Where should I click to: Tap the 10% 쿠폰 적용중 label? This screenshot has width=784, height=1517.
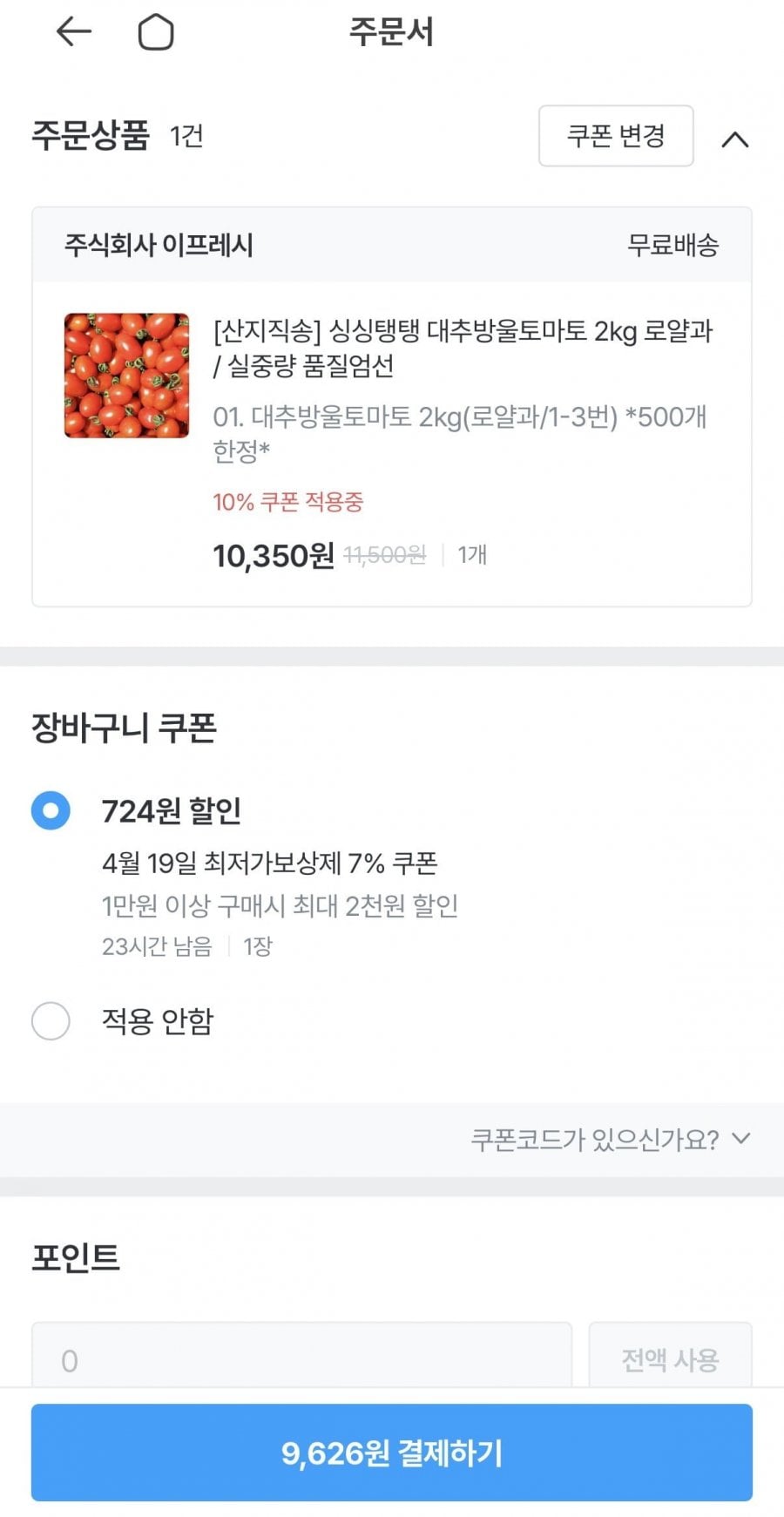coord(287,502)
